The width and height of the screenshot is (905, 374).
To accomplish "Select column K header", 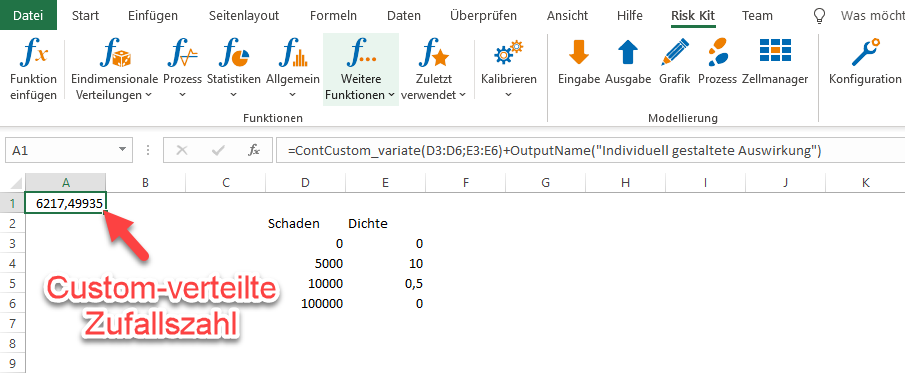I will pos(865,182).
